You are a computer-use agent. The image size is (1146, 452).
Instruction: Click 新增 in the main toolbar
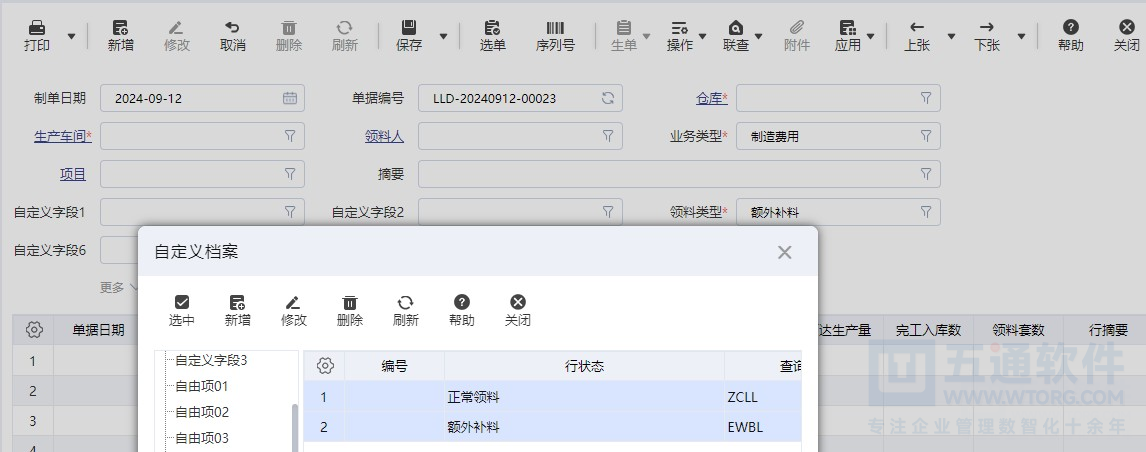[x=121, y=36]
